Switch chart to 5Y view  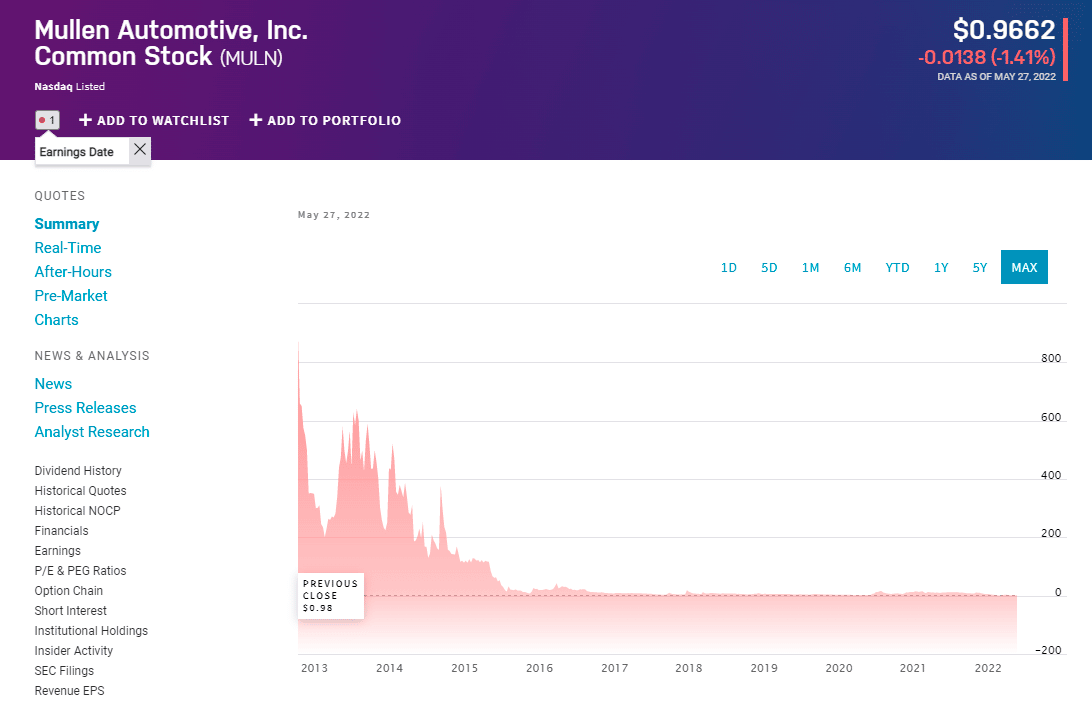pos(979,267)
